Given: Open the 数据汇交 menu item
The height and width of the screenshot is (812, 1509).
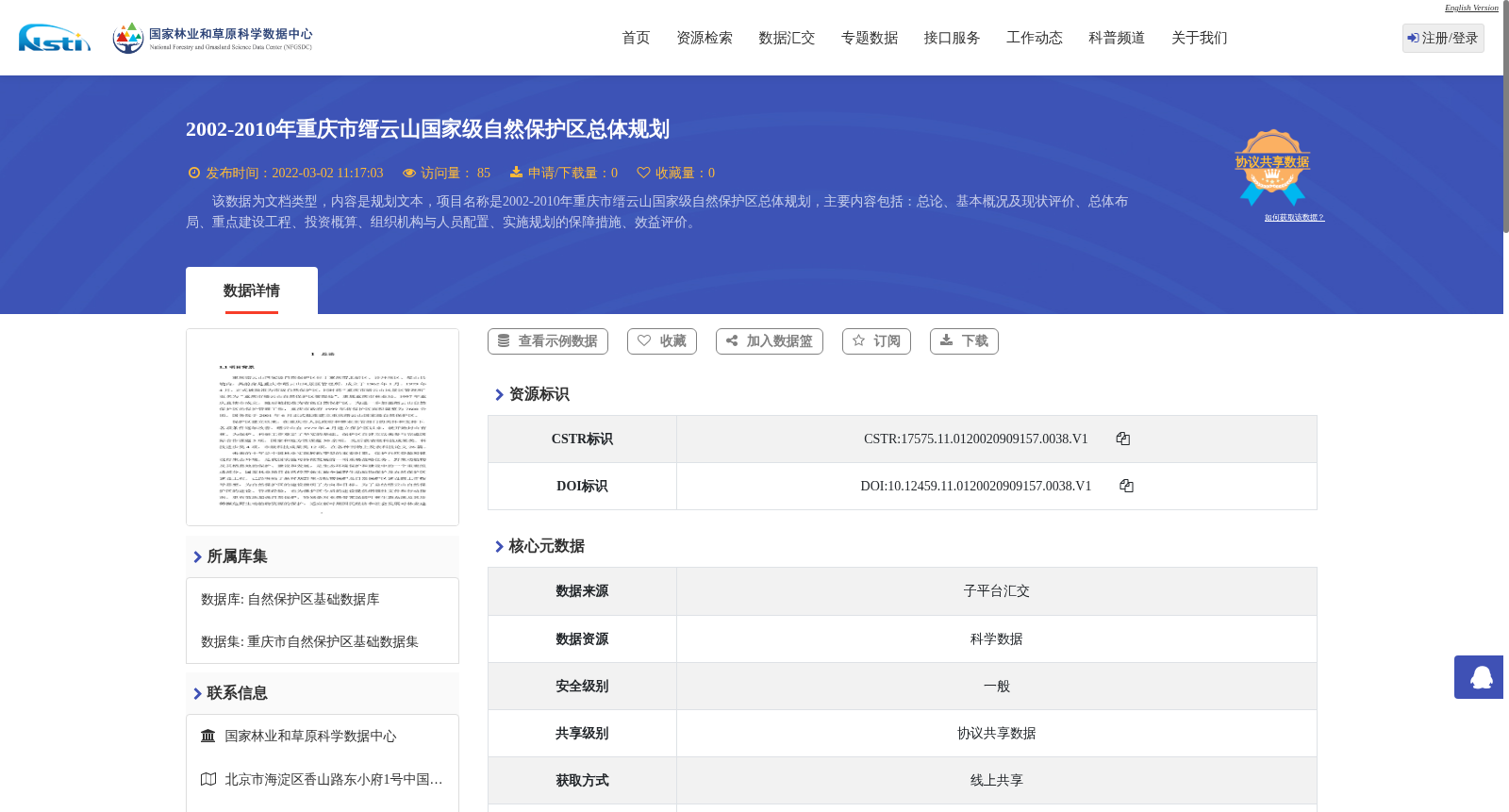Looking at the screenshot, I should [787, 38].
